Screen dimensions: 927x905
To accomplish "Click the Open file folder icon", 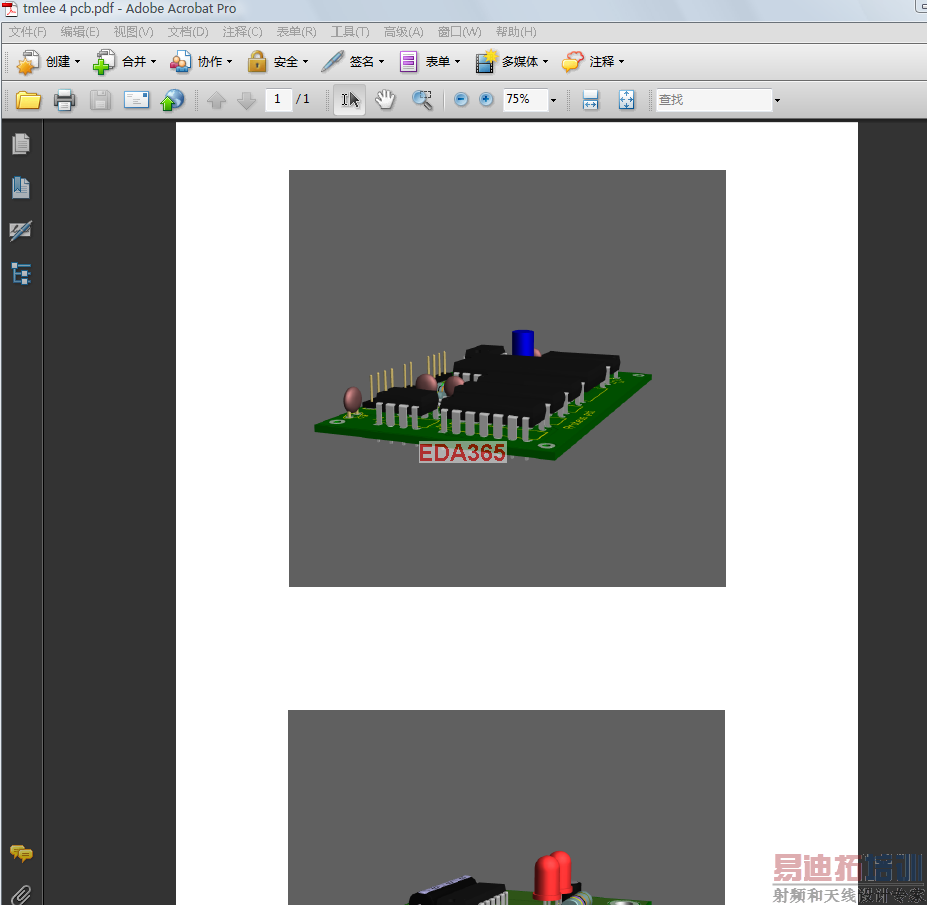I will point(28,100).
